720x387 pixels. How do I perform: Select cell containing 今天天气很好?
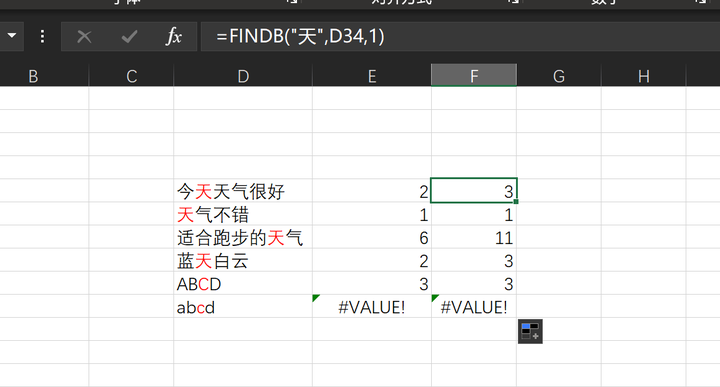243,191
